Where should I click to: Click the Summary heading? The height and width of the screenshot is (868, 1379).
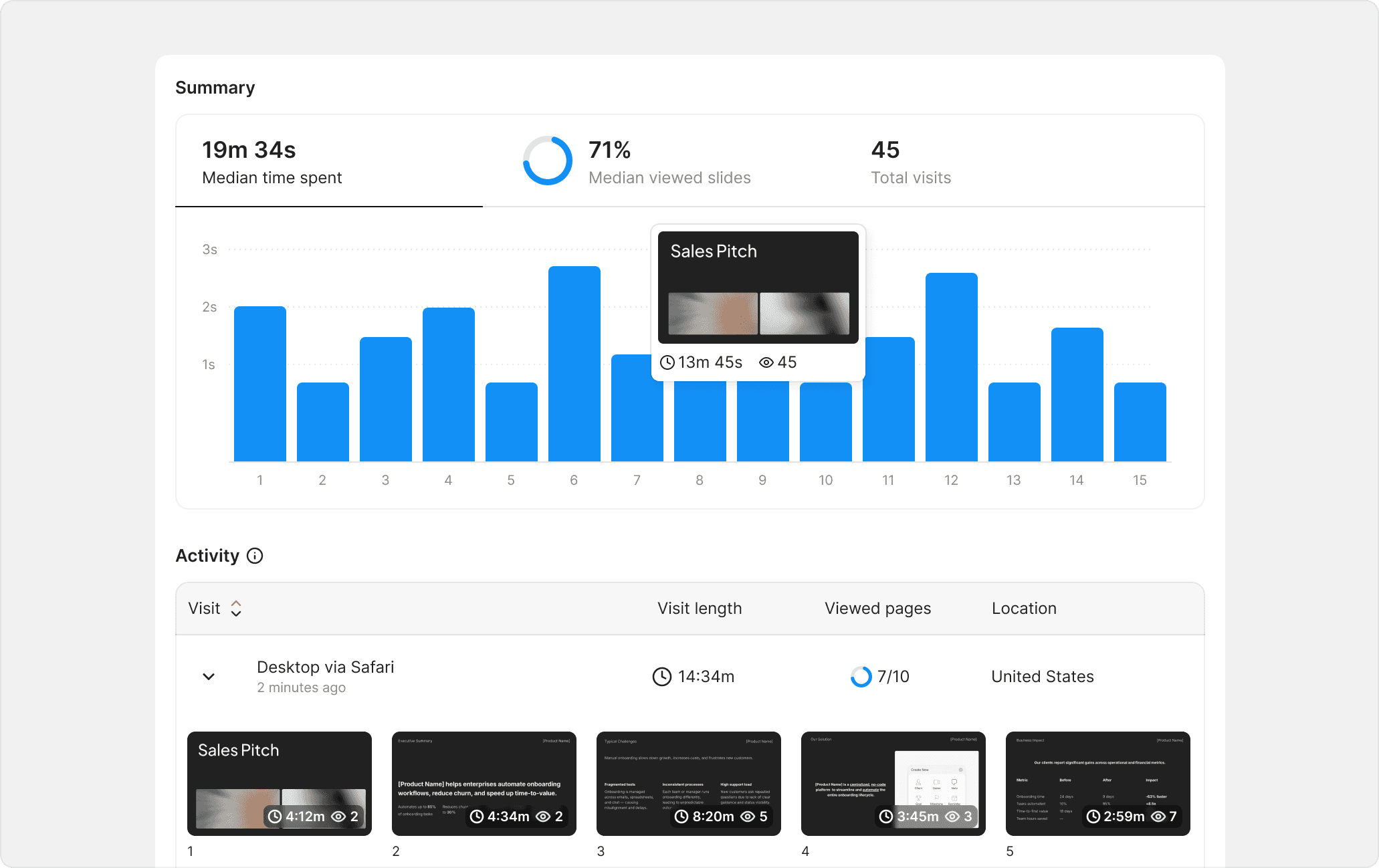pyautogui.click(x=215, y=88)
